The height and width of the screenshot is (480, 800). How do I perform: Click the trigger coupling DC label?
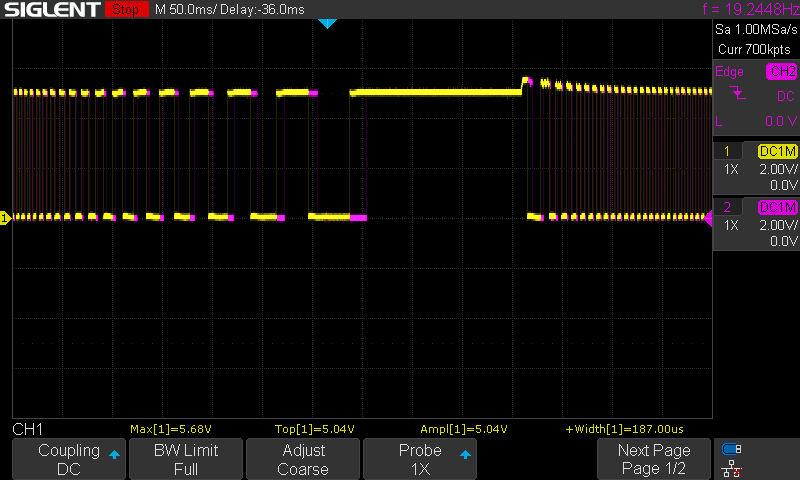point(786,96)
